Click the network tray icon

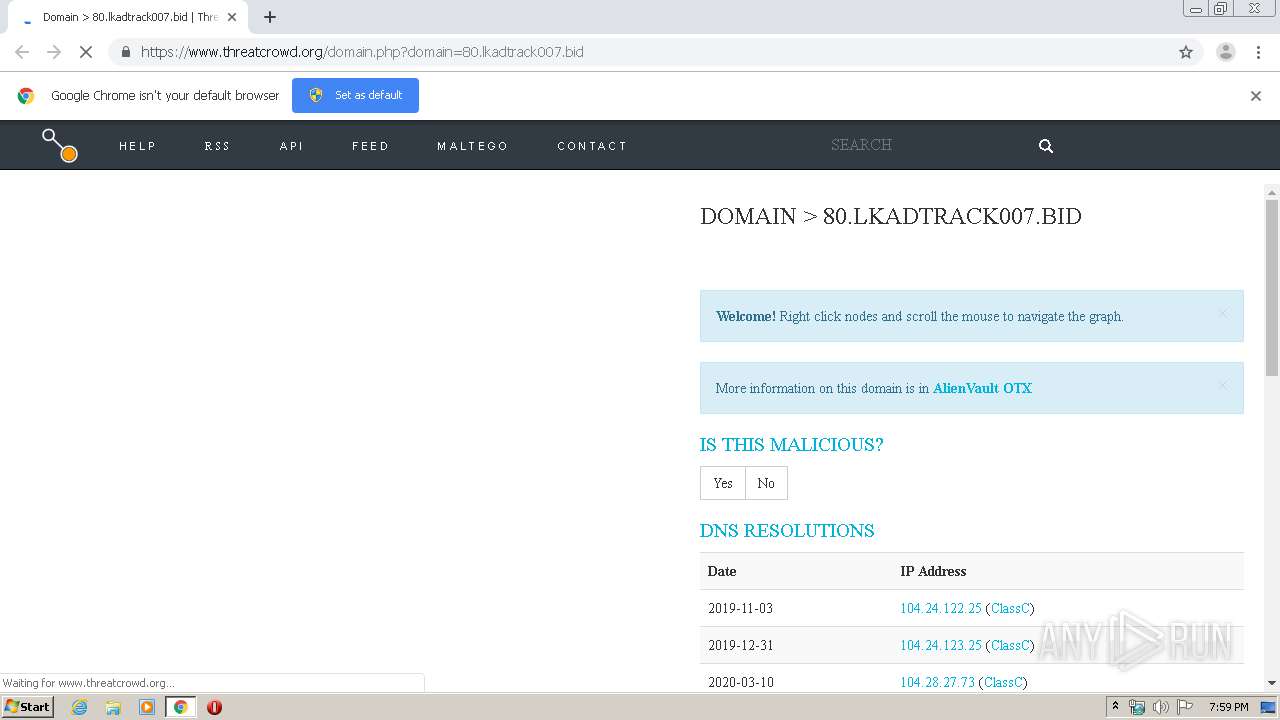tap(1137, 707)
